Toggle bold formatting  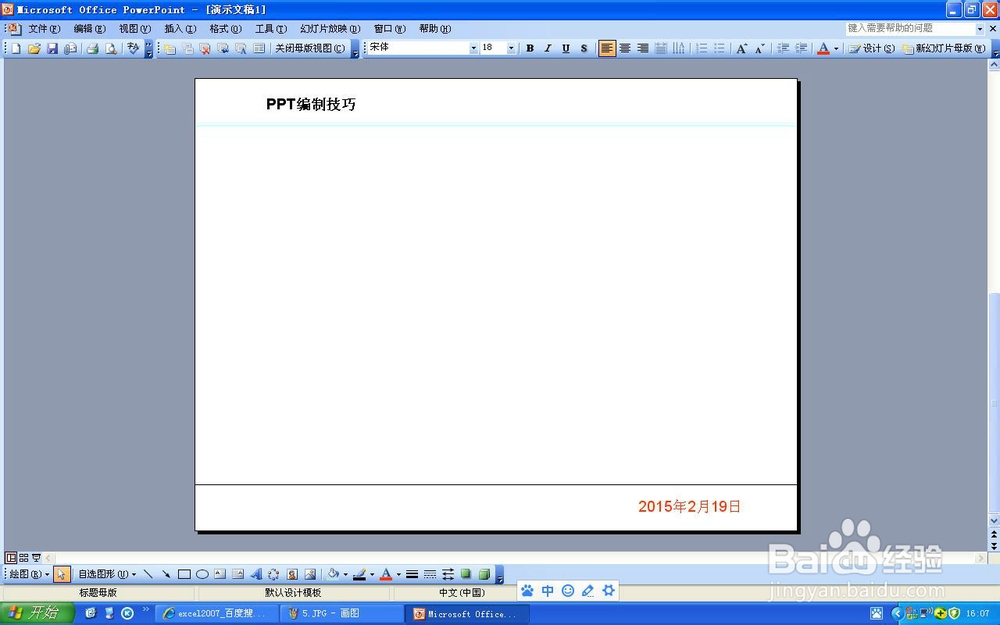tap(529, 47)
